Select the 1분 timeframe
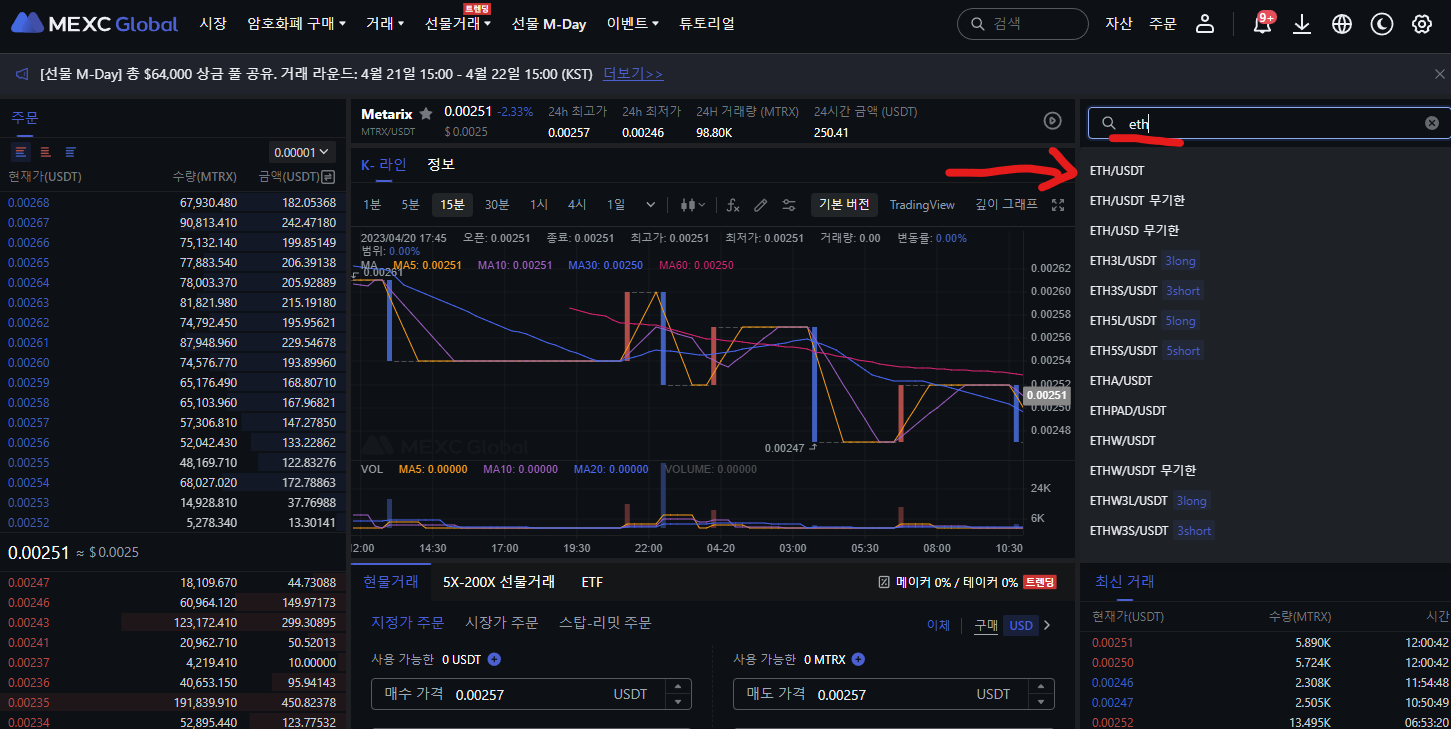 (372, 205)
